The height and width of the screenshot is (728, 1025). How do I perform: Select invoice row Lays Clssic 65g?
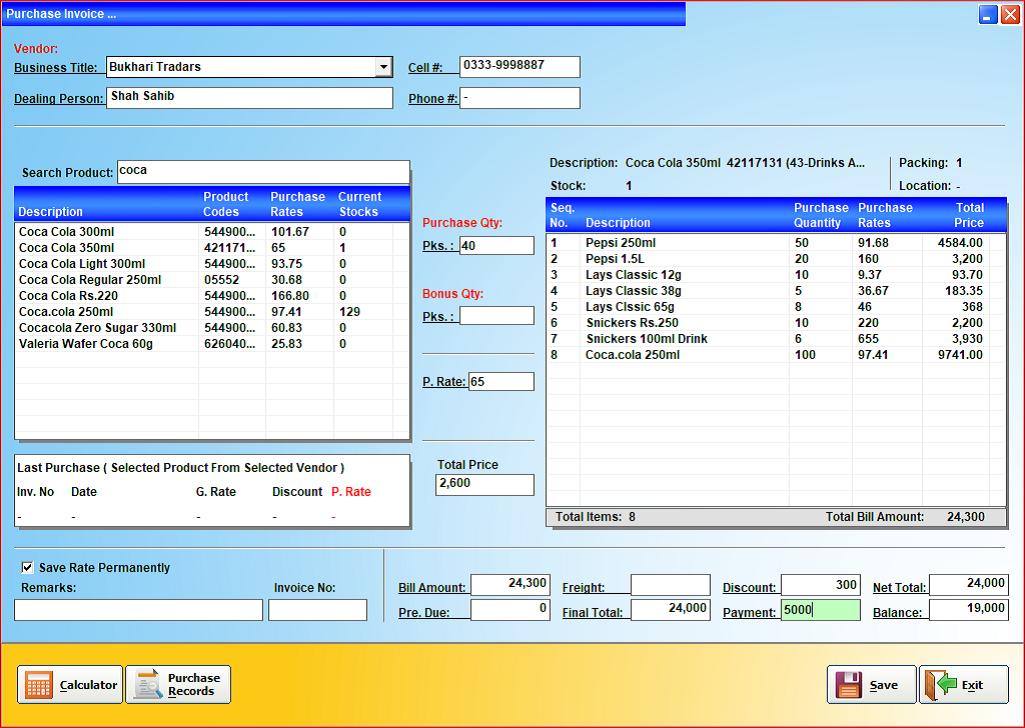[775, 306]
